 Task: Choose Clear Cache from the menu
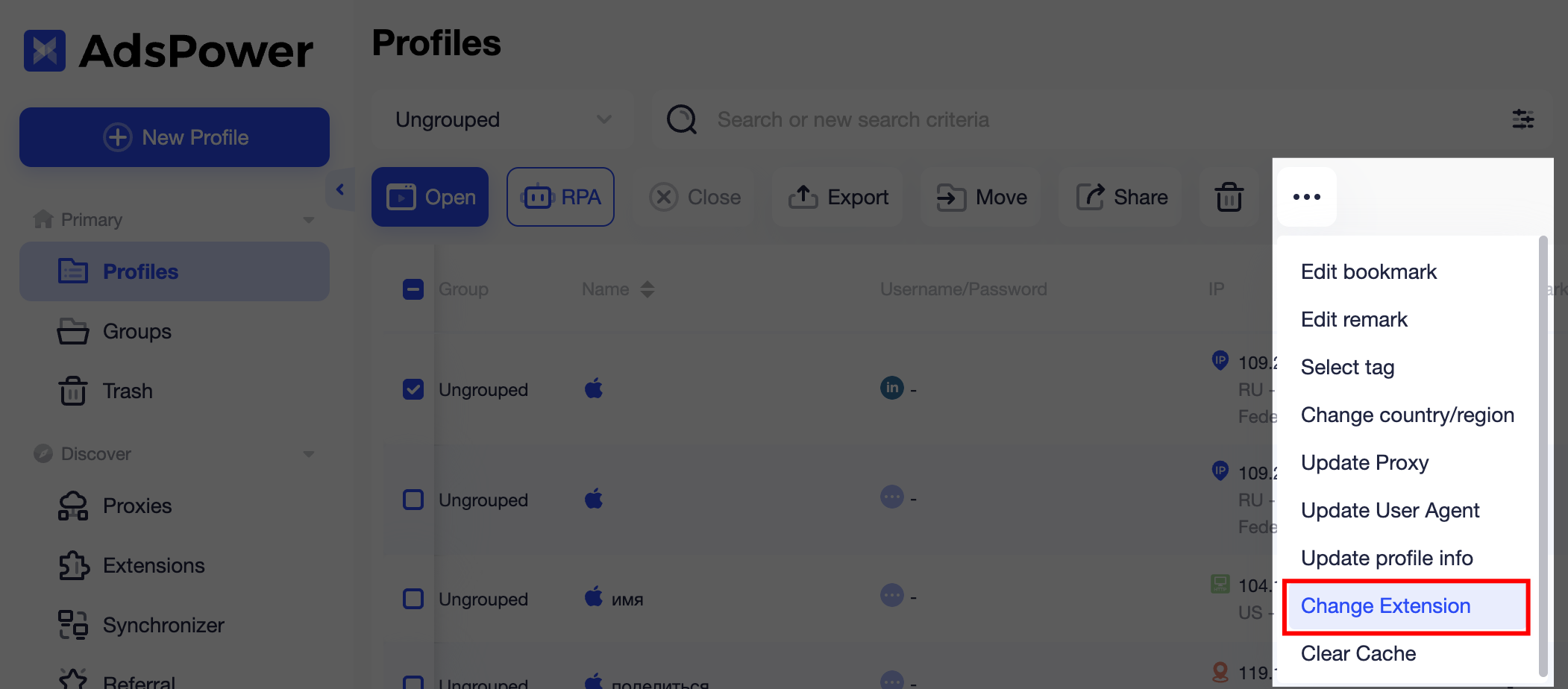coord(1358,653)
